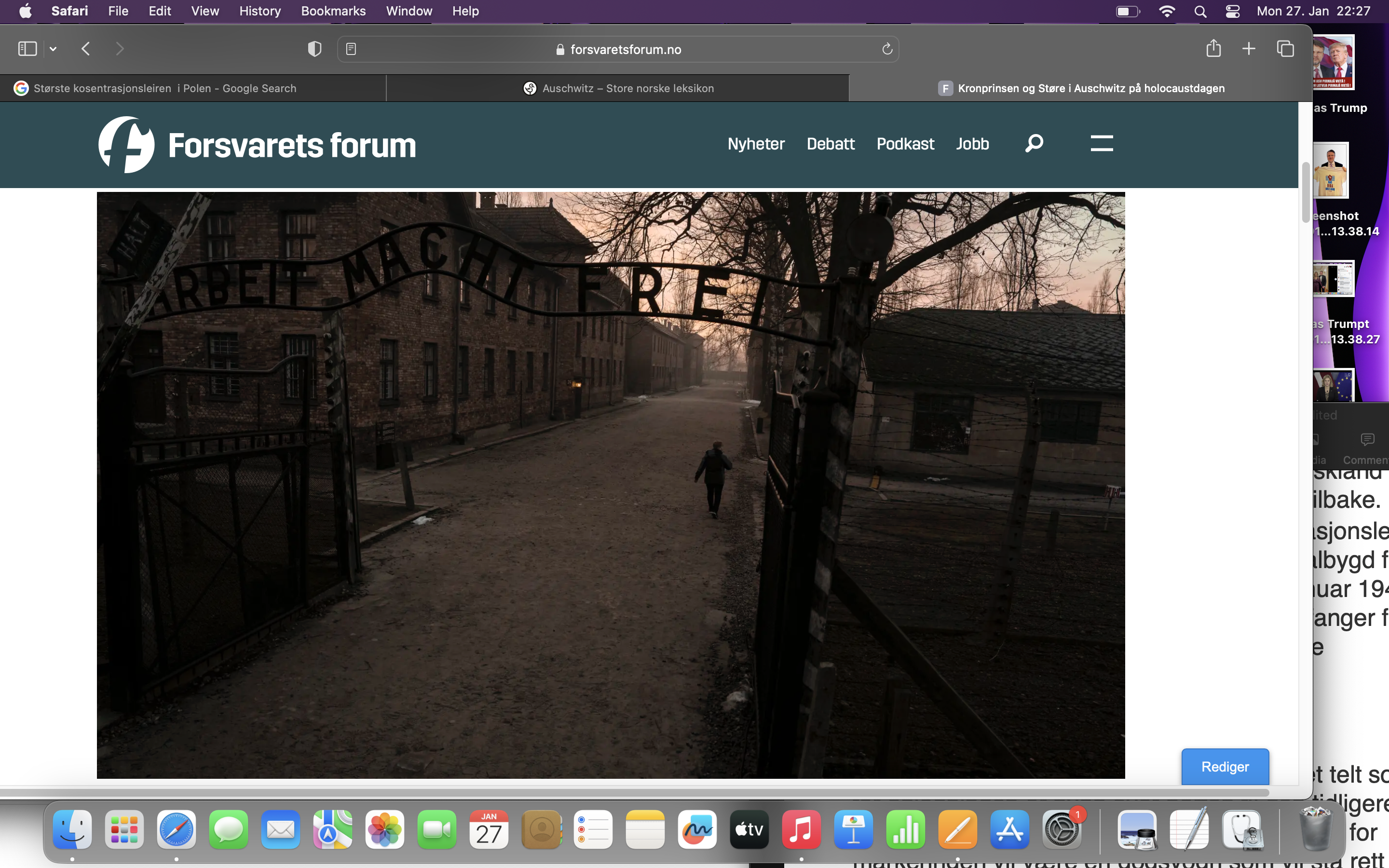Go back to the previous page

(86, 49)
